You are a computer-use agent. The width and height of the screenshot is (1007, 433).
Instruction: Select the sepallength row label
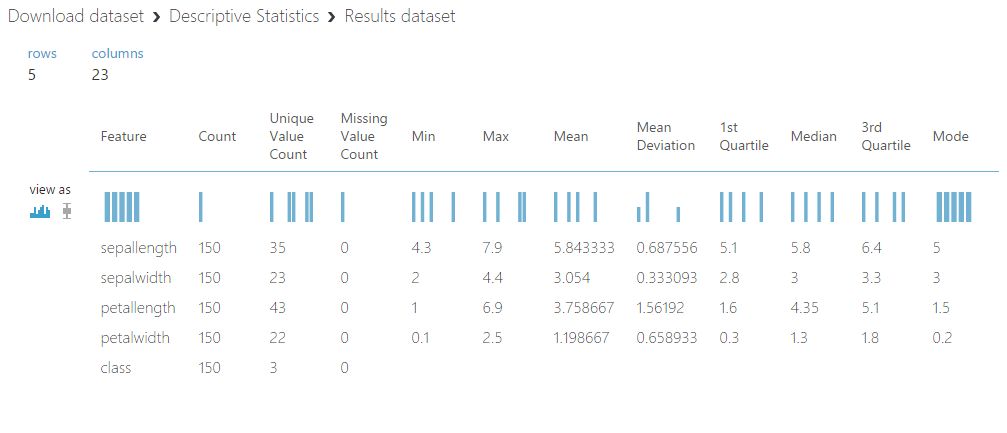pyautogui.click(x=138, y=248)
